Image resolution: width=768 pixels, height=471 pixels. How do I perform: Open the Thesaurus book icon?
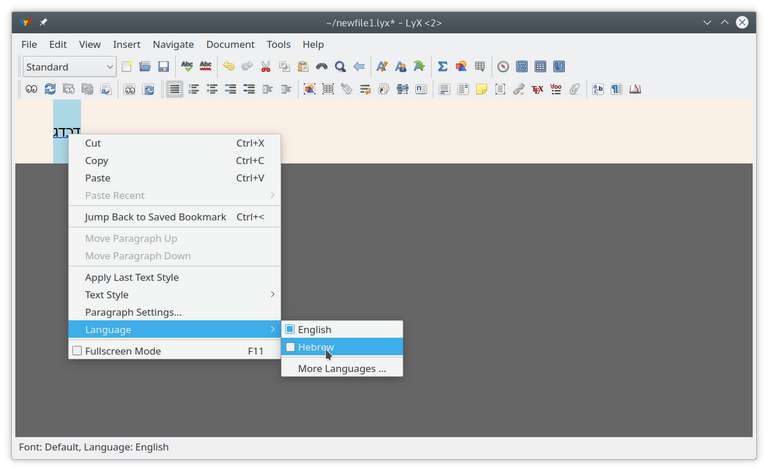point(635,89)
